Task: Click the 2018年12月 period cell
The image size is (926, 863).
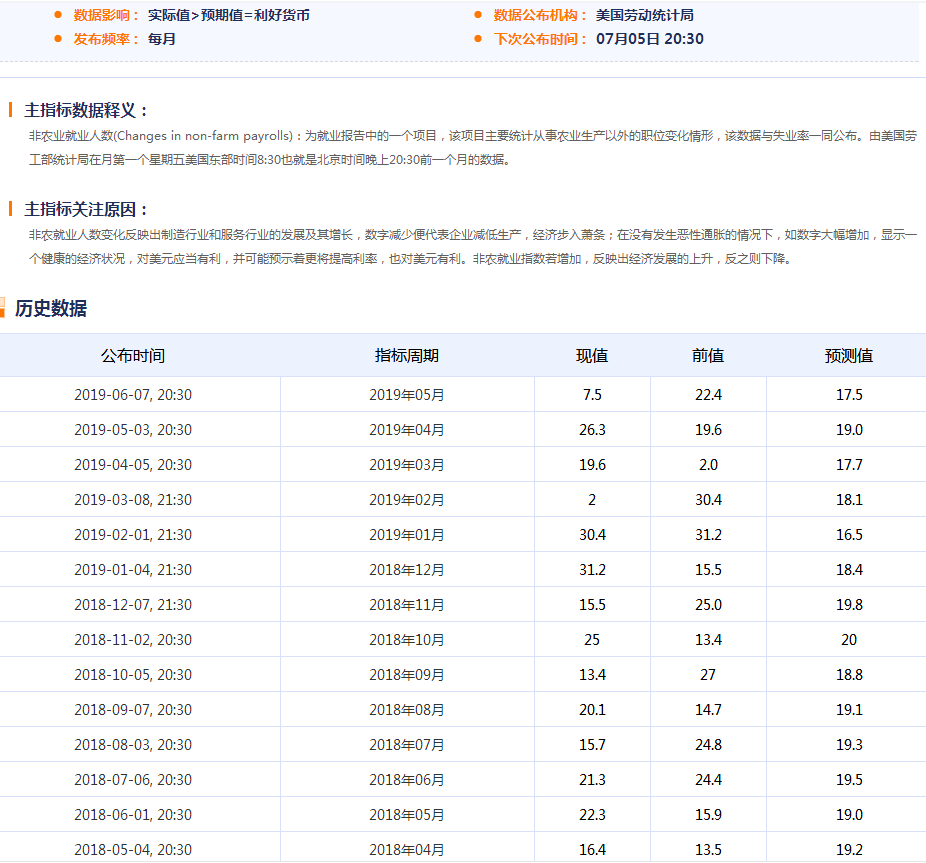Action: pos(406,569)
